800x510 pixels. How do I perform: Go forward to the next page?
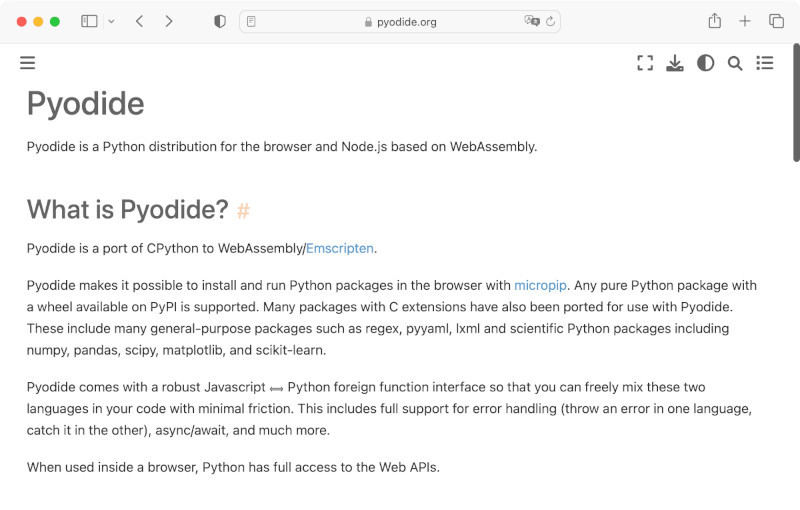[168, 21]
